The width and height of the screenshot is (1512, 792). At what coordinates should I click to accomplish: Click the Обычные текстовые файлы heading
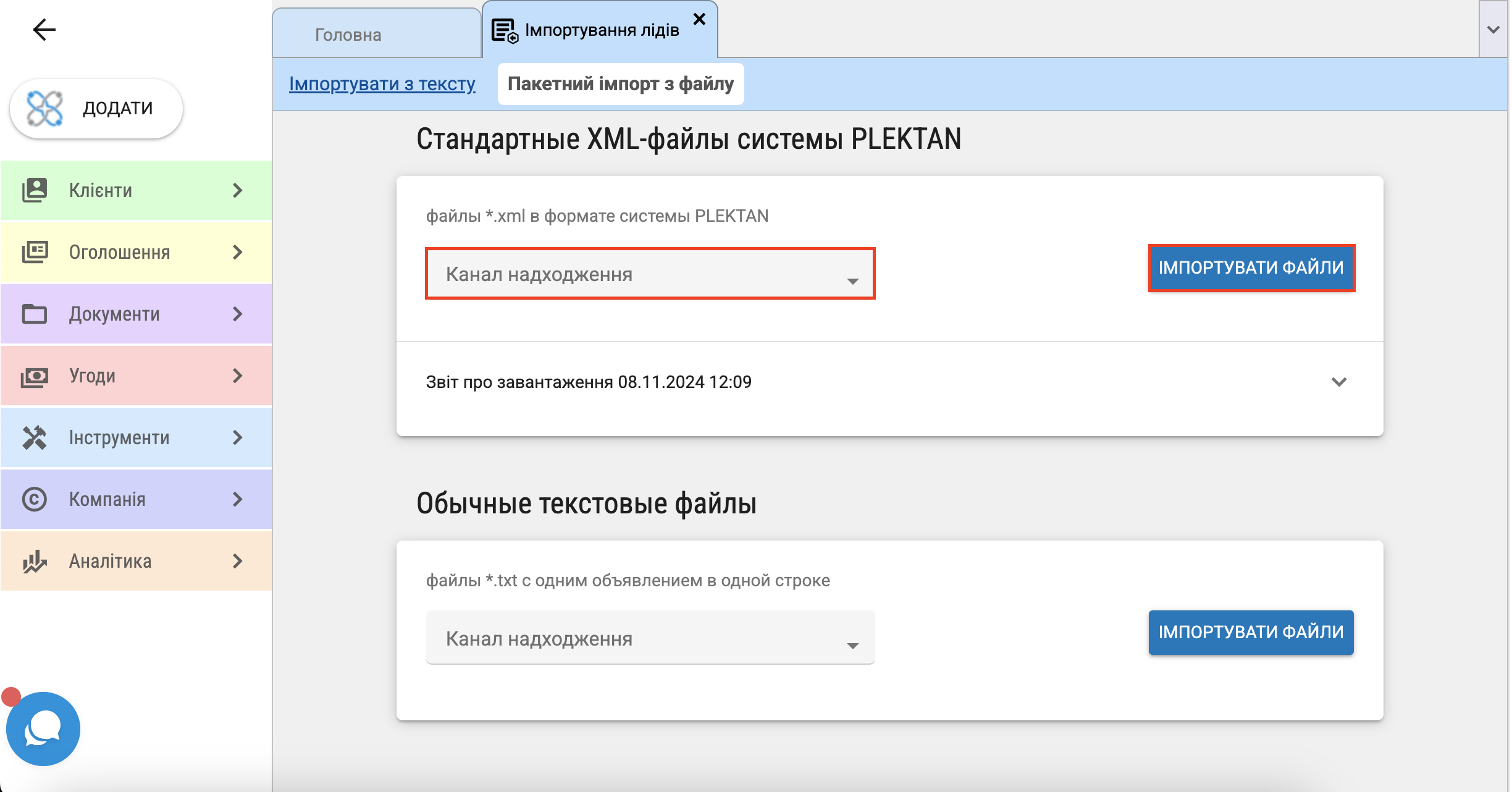click(586, 503)
